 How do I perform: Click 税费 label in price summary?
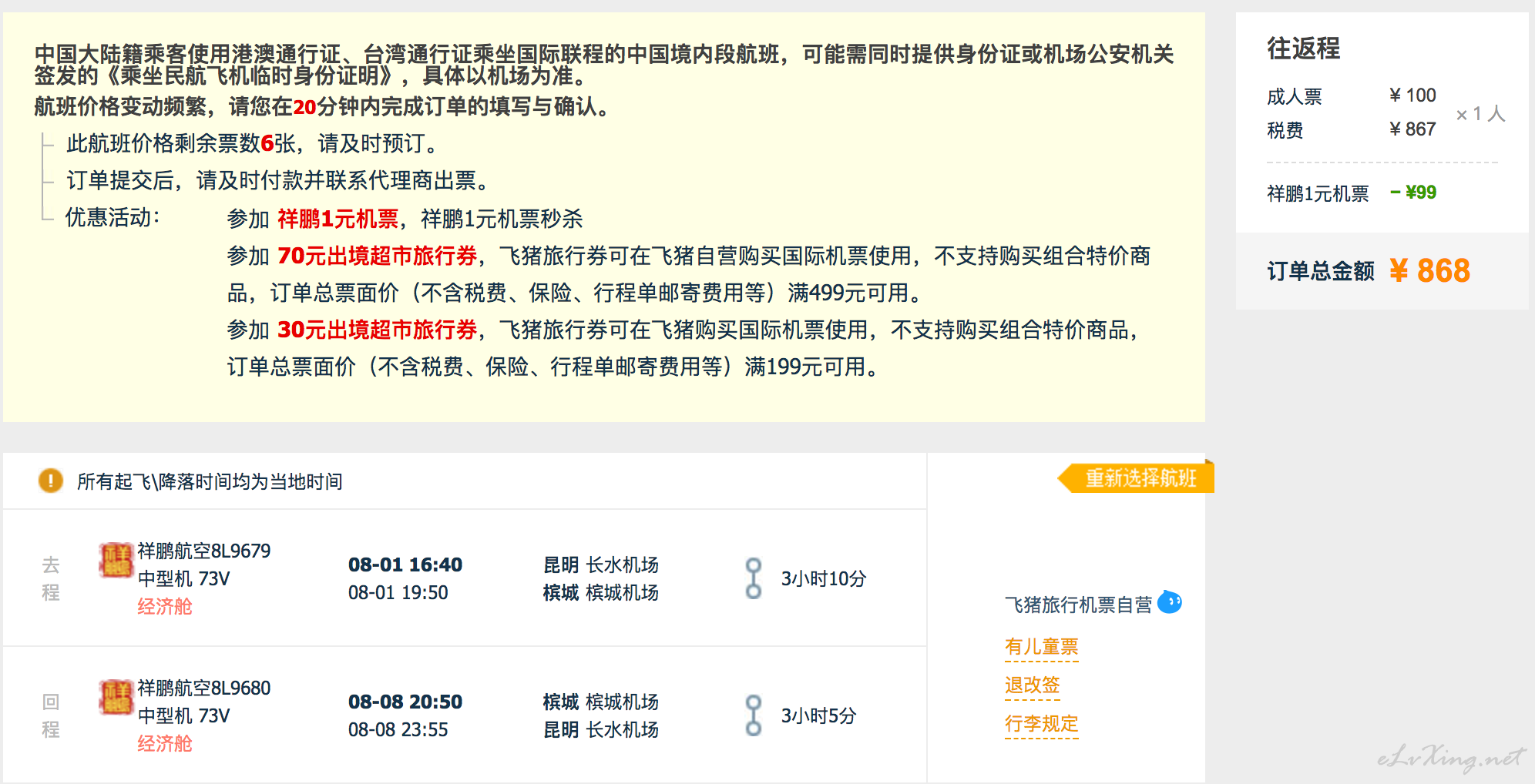click(x=1285, y=130)
